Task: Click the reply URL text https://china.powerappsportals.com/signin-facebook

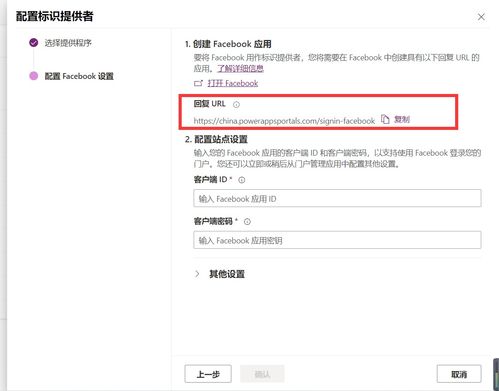Action: pyautogui.click(x=284, y=121)
